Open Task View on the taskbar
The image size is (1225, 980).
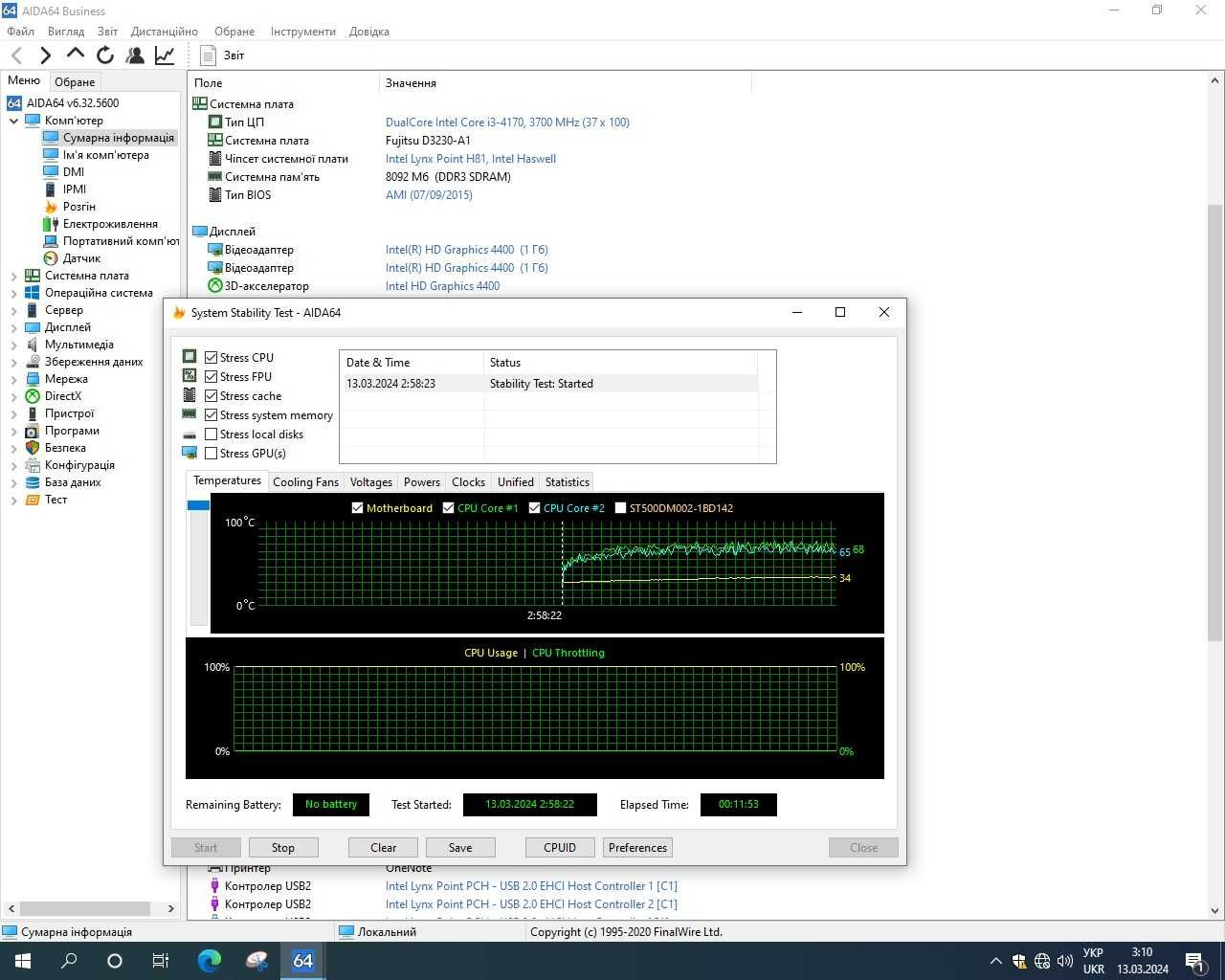coord(161,961)
